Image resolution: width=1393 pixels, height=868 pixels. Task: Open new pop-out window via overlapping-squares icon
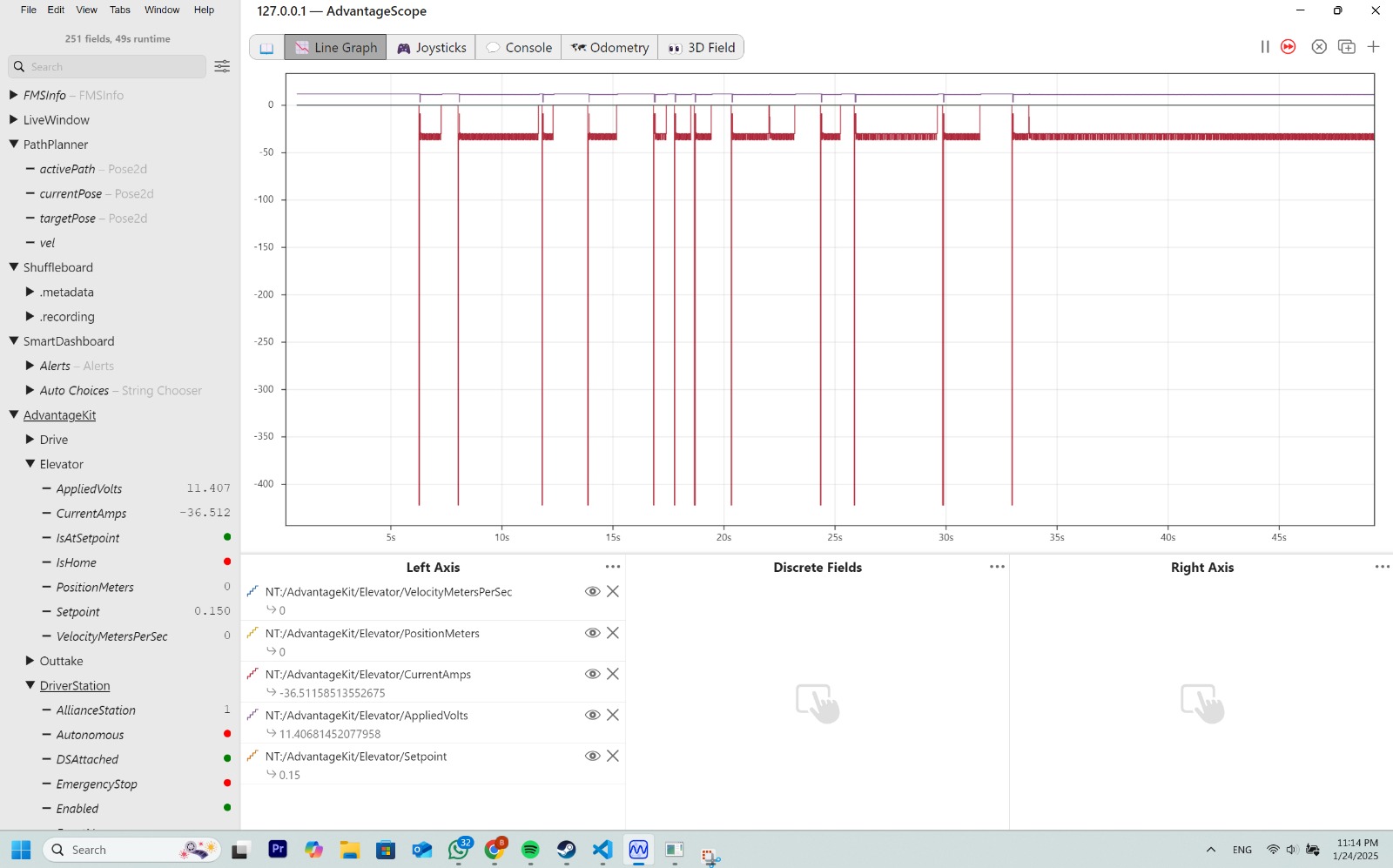(1347, 47)
